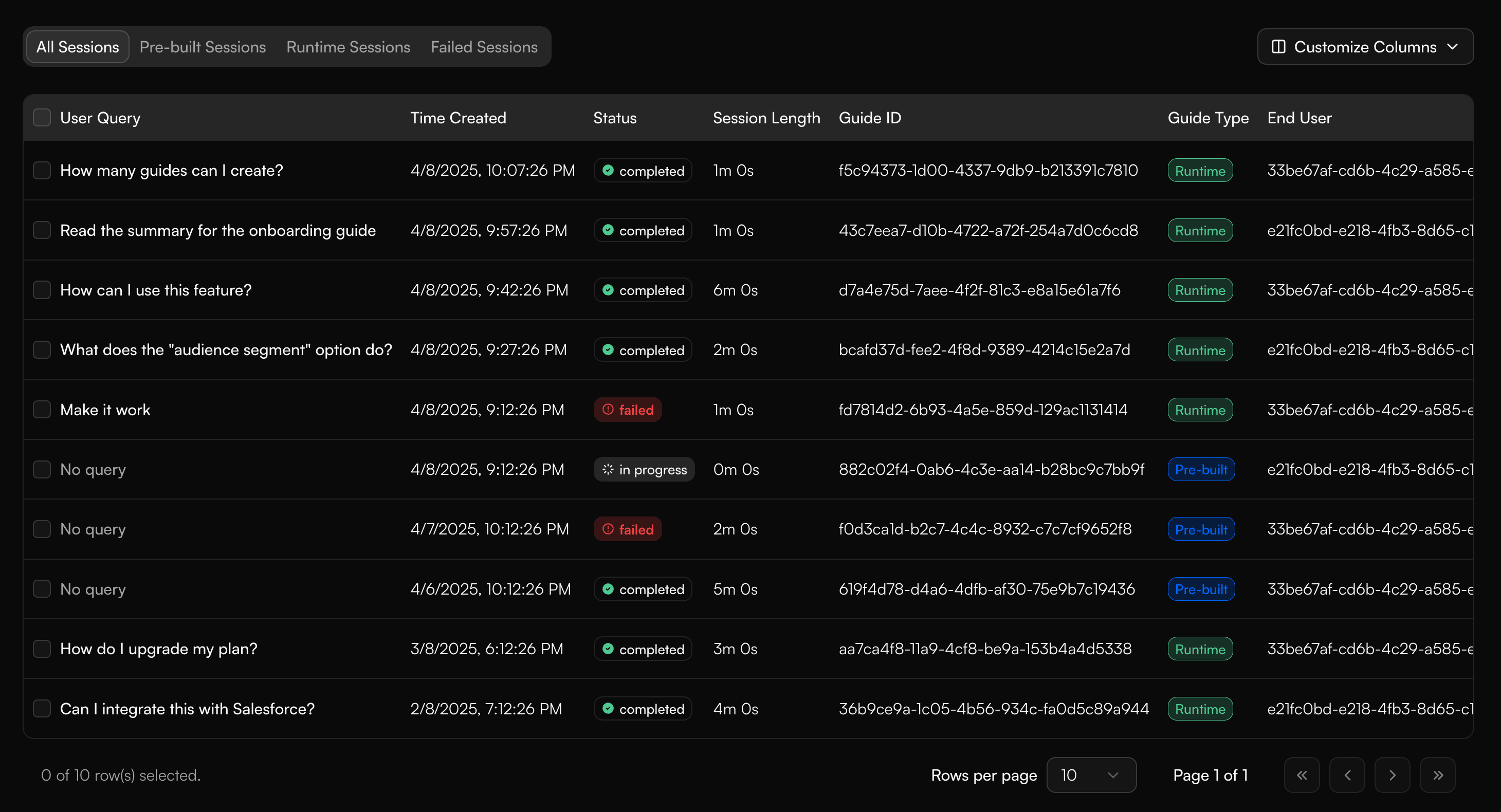The image size is (1501, 812).
Task: Click the Guide ID column header
Action: pyautogui.click(x=870, y=118)
